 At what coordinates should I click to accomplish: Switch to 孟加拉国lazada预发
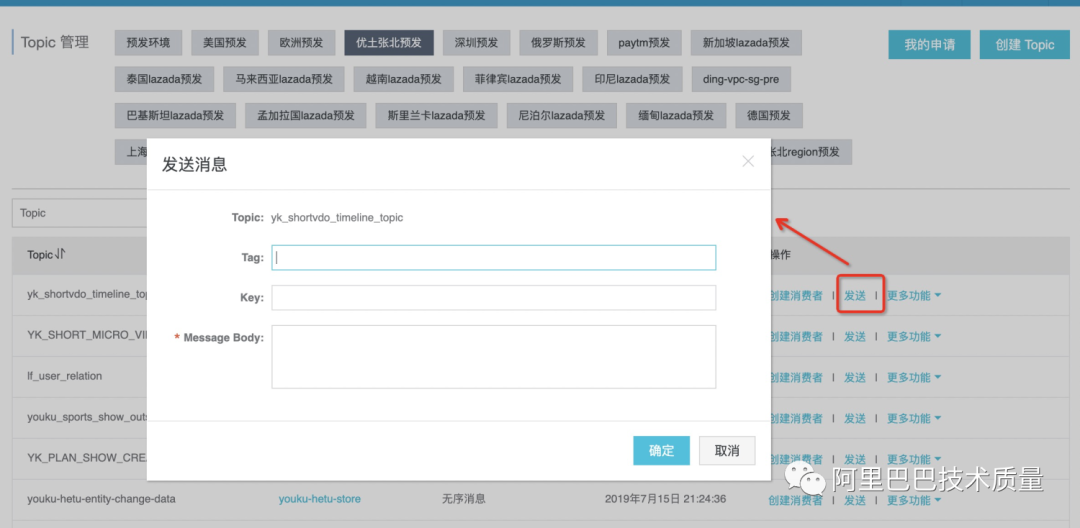(x=306, y=116)
